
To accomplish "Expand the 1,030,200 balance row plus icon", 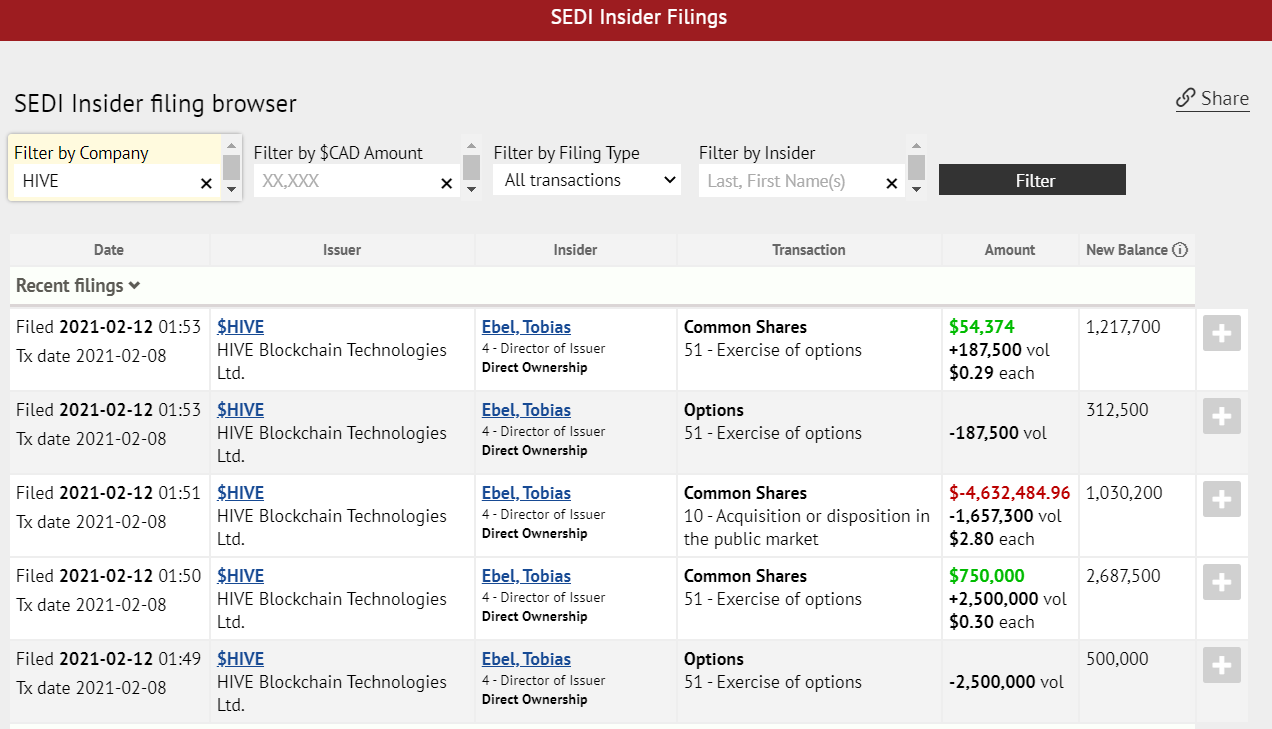I will pyautogui.click(x=1222, y=500).
